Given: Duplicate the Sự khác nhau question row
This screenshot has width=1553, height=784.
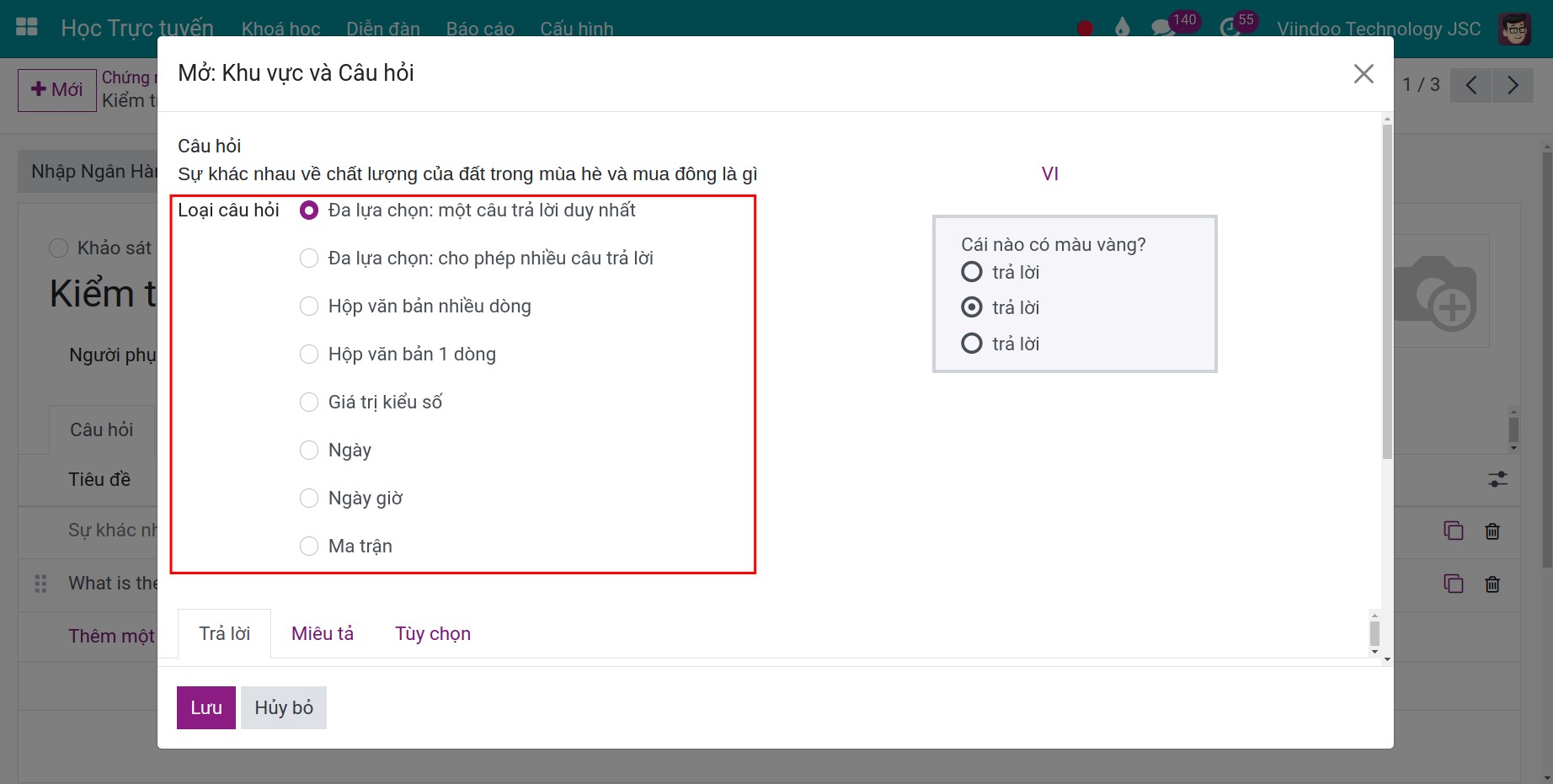Looking at the screenshot, I should pos(1454,531).
